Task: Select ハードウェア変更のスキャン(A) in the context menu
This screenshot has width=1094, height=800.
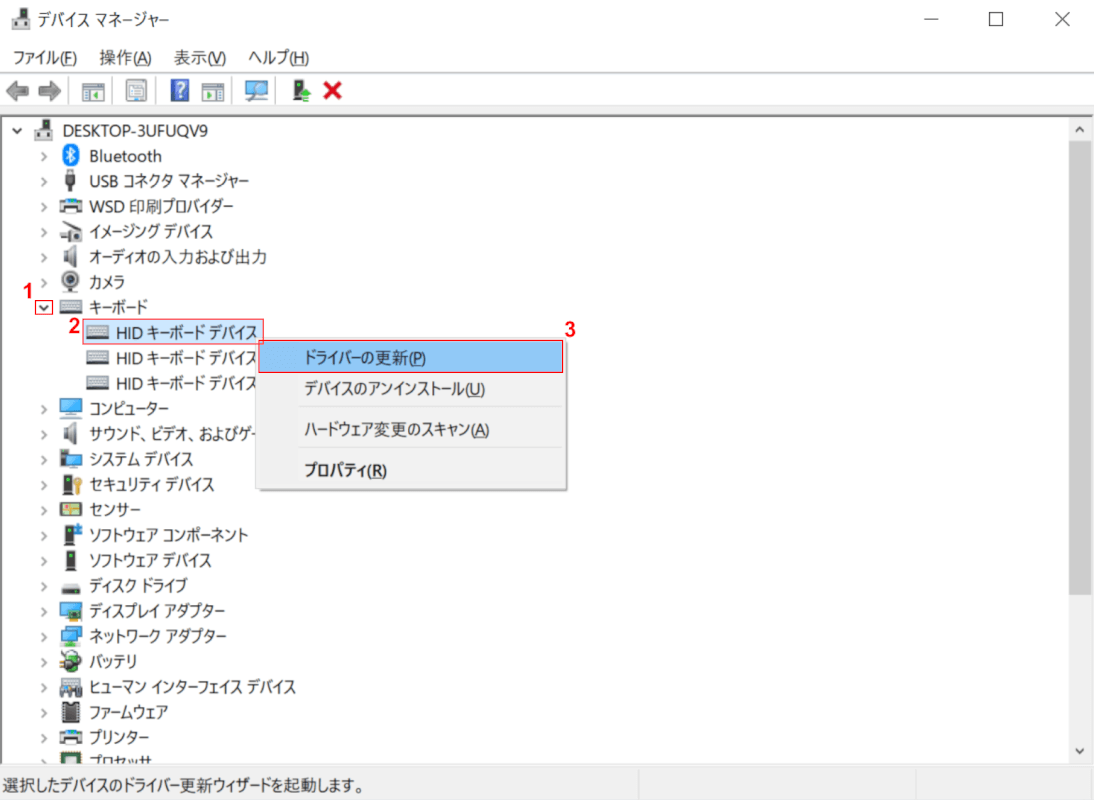Action: [396, 430]
